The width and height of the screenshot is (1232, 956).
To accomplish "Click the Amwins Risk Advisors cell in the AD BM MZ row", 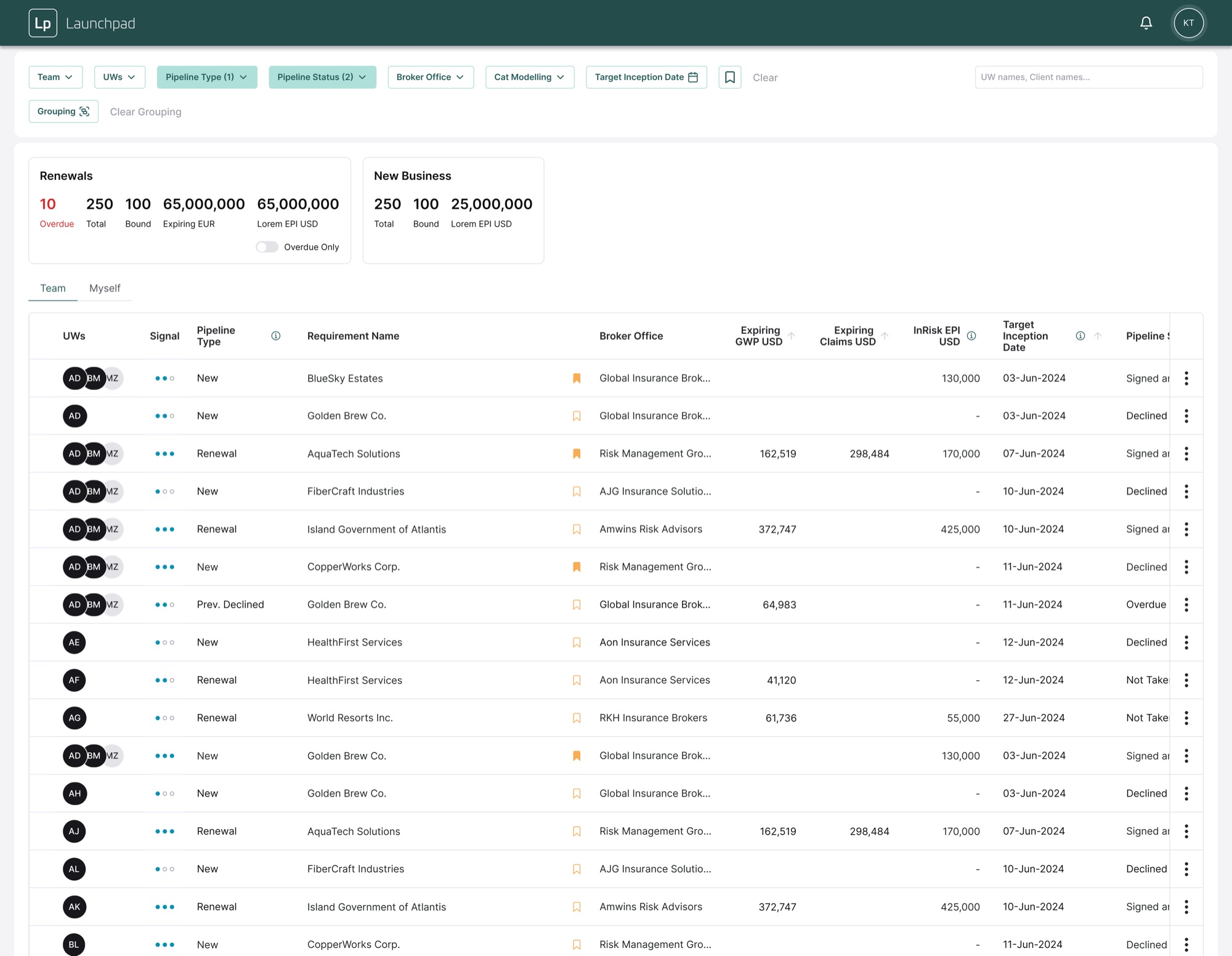I will coord(650,529).
